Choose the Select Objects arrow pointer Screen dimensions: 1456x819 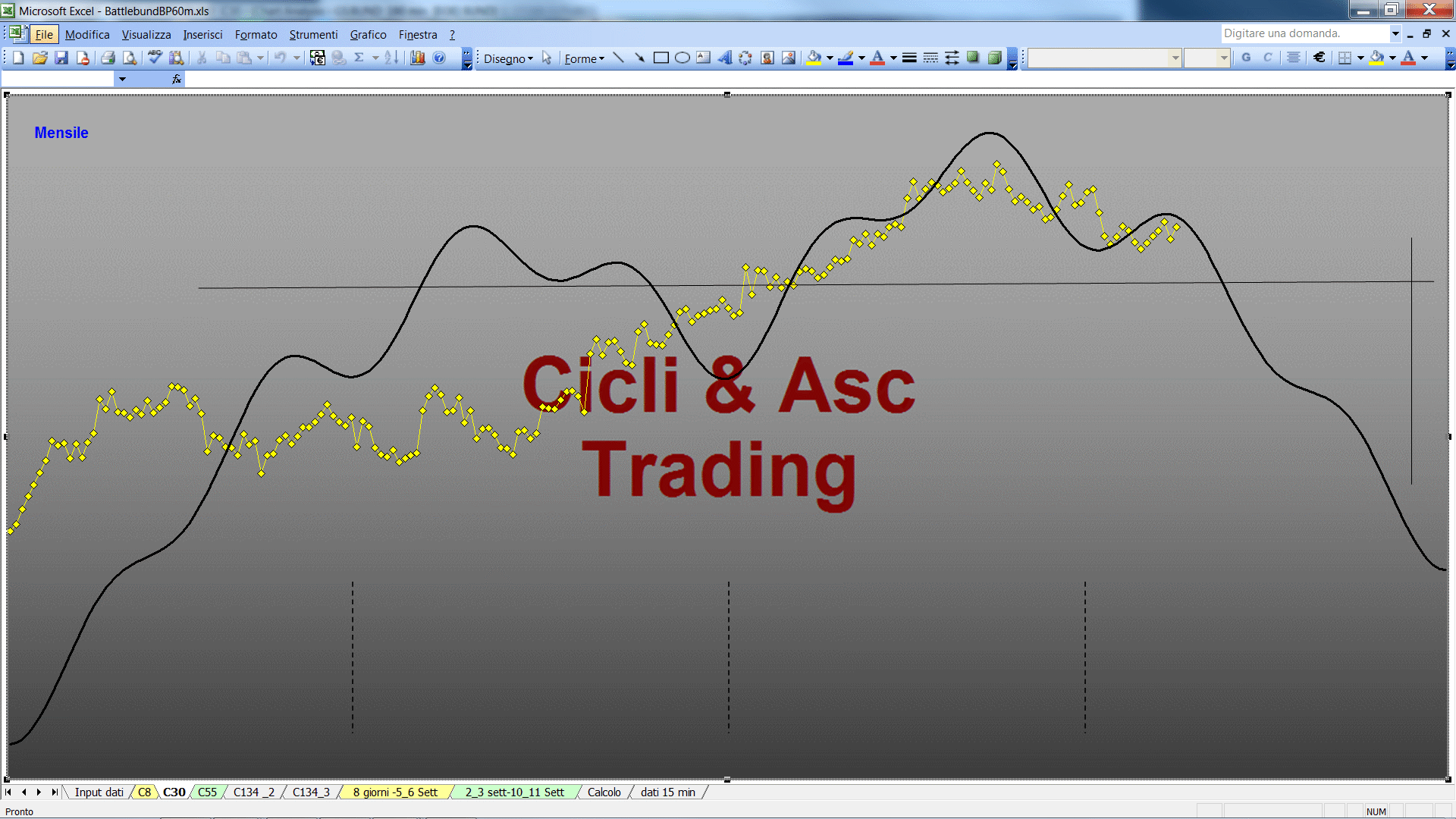[547, 58]
